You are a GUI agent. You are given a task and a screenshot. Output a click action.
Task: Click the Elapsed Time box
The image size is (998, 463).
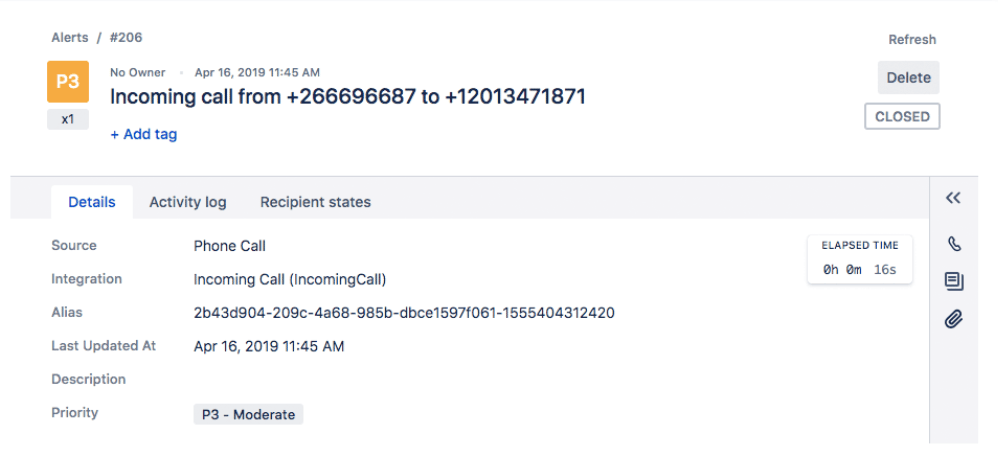pos(859,259)
